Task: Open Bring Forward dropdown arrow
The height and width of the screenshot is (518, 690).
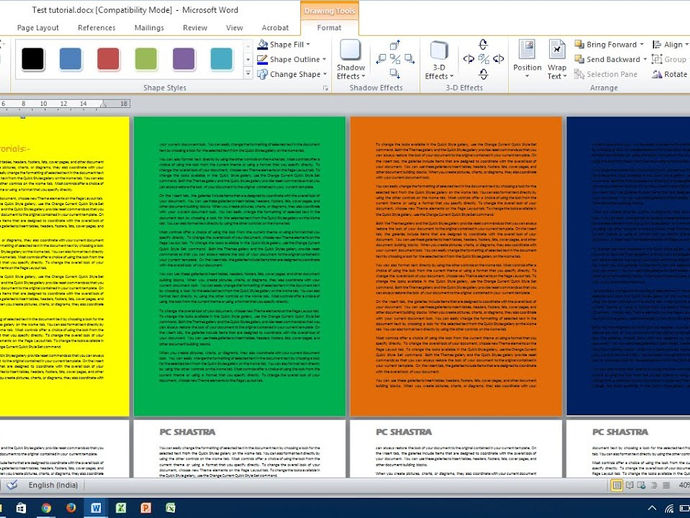Action: click(x=642, y=44)
